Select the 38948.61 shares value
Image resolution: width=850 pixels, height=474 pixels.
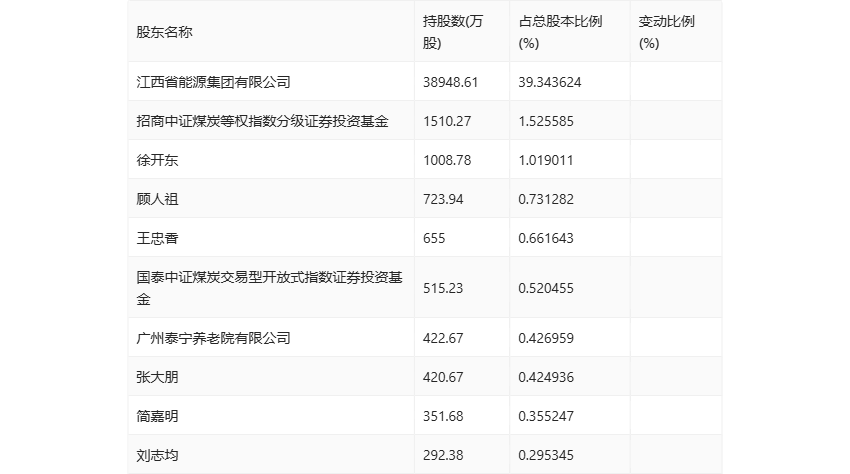(450, 82)
